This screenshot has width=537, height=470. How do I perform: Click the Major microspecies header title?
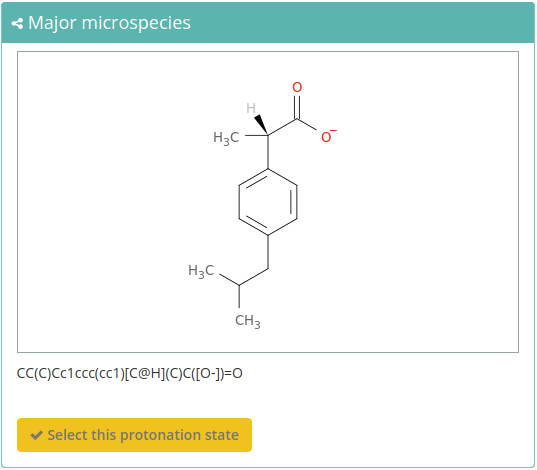109,23
